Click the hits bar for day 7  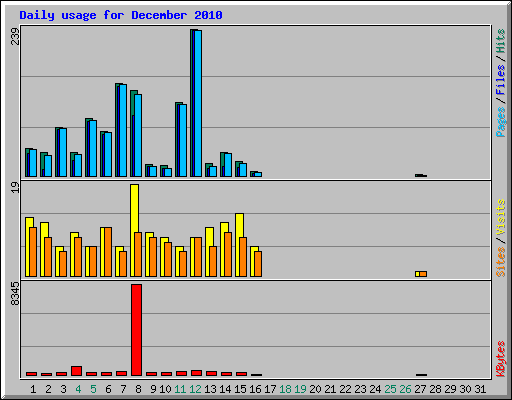click(x=117, y=130)
